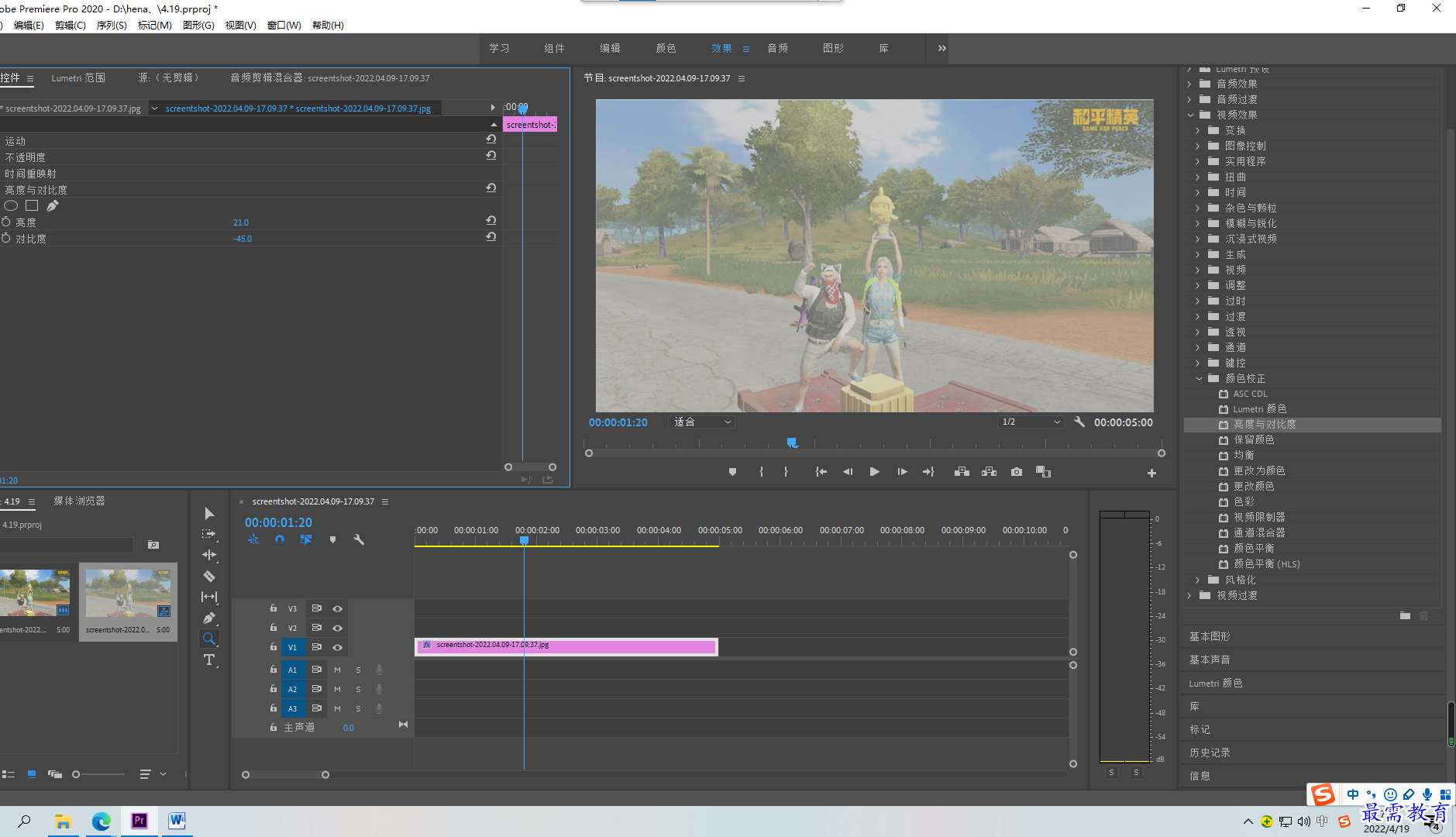Image resolution: width=1456 pixels, height=837 pixels.
Task: Switch to the 音频 workspace tab
Action: [x=777, y=48]
